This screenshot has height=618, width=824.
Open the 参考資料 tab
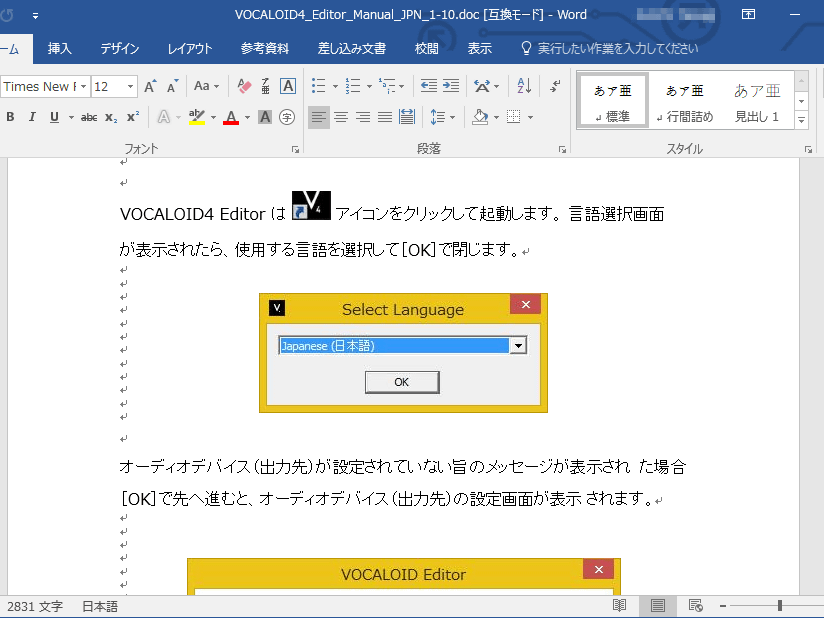[x=265, y=48]
